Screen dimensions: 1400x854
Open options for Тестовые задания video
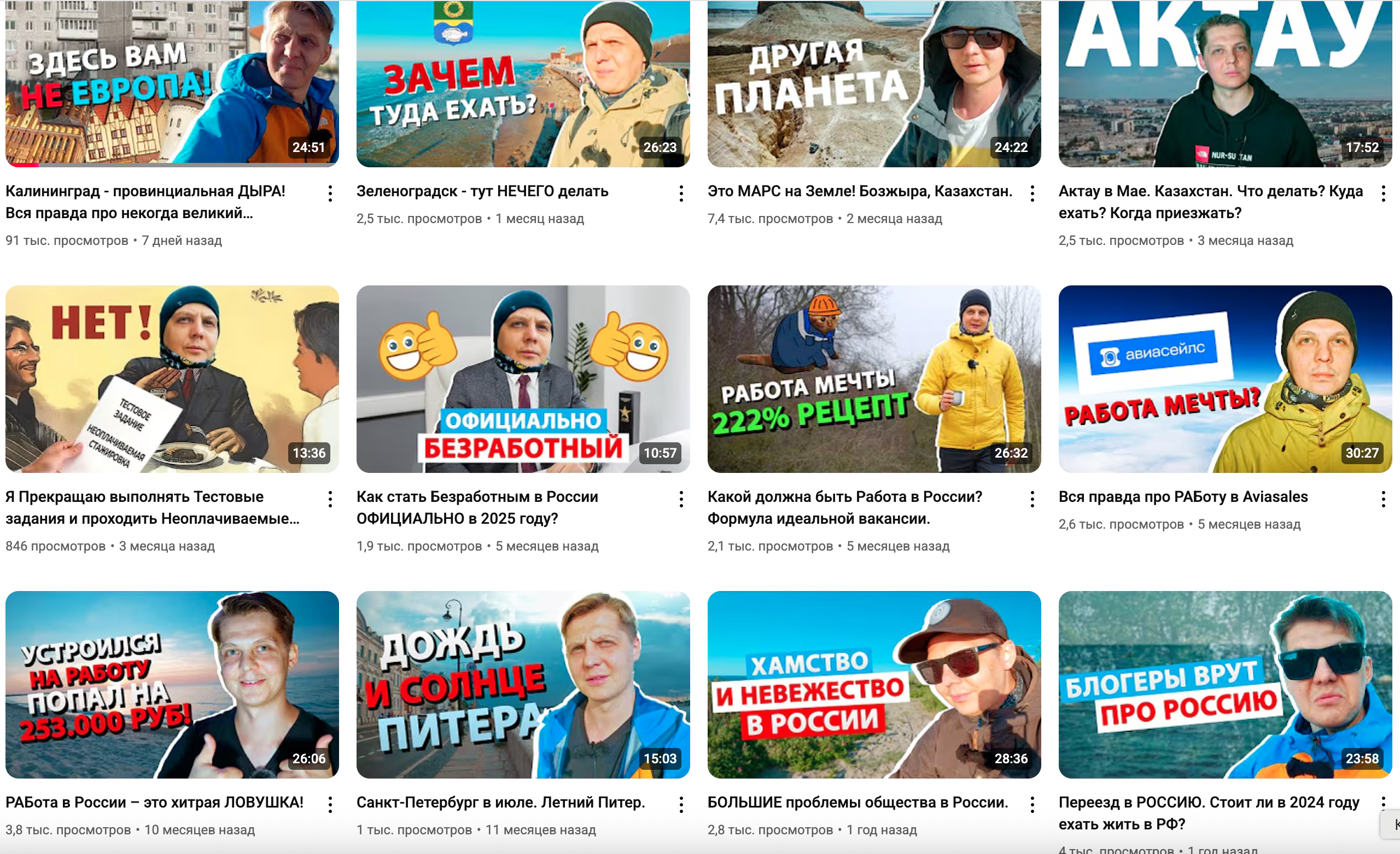(x=330, y=500)
